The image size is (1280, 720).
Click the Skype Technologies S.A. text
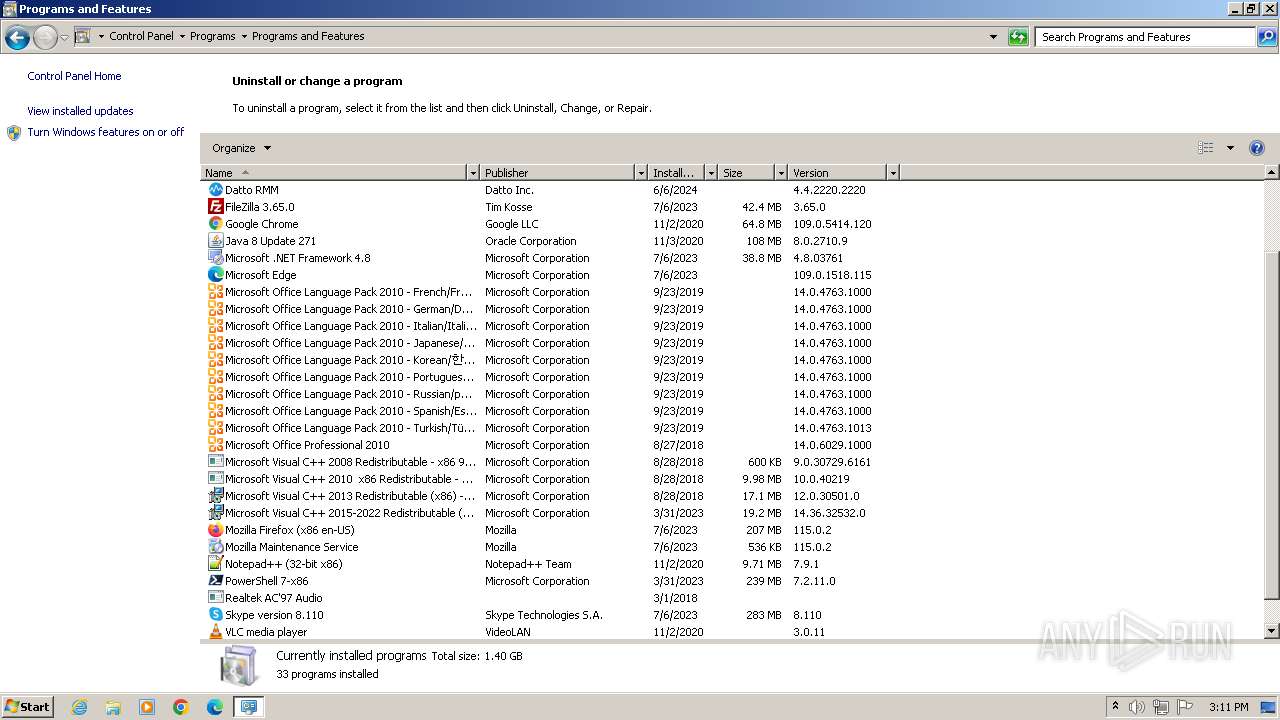[x=544, y=615]
